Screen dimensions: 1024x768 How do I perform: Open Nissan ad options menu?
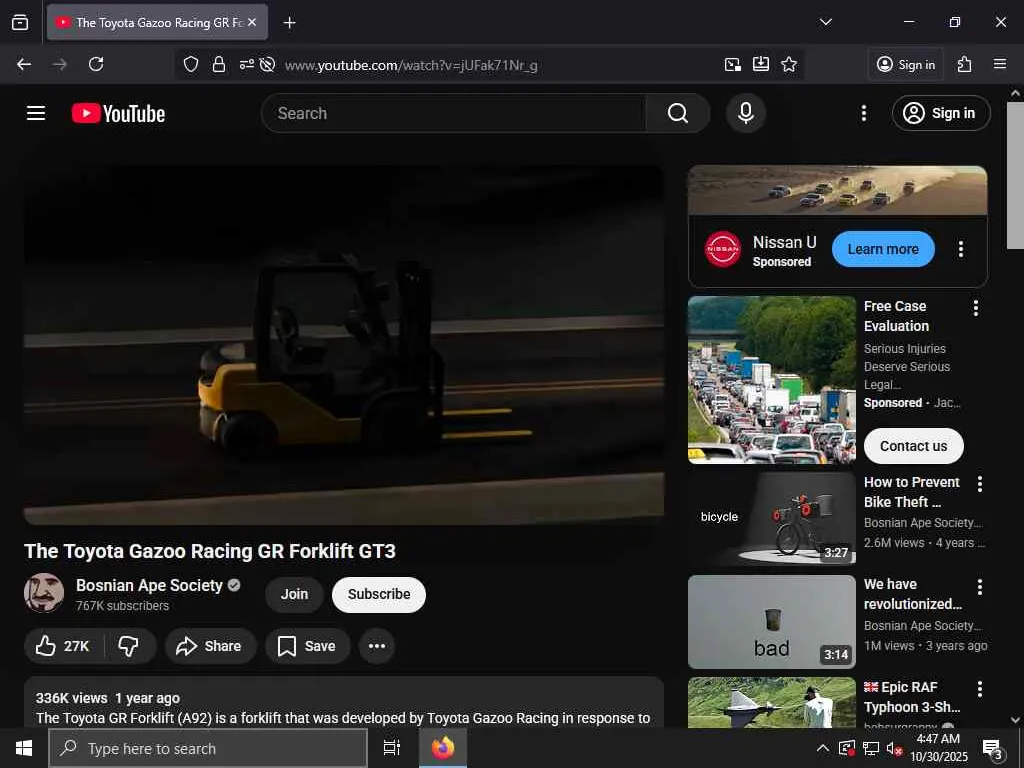pos(961,249)
